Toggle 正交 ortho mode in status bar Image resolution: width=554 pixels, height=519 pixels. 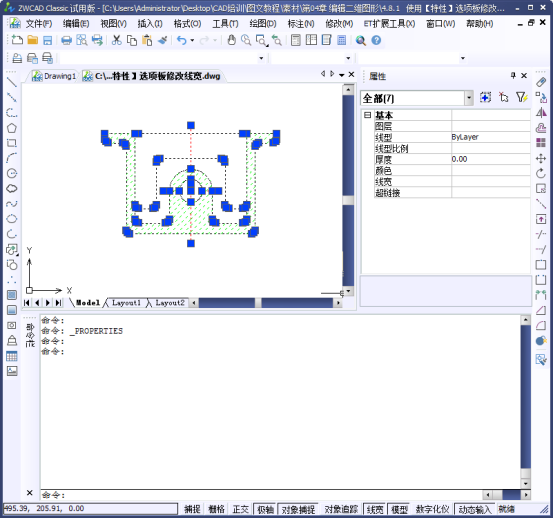[241, 509]
